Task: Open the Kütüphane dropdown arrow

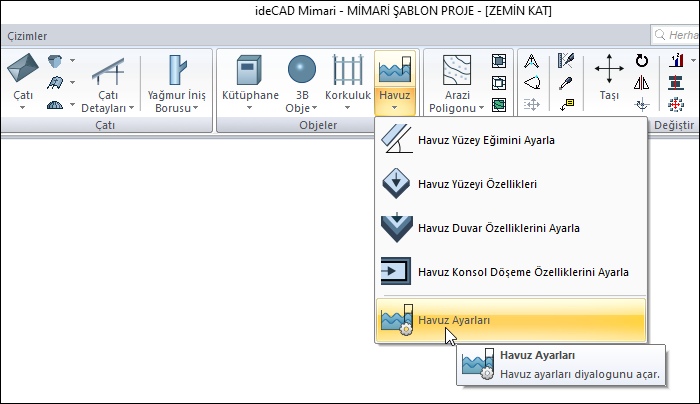Action: pos(249,108)
